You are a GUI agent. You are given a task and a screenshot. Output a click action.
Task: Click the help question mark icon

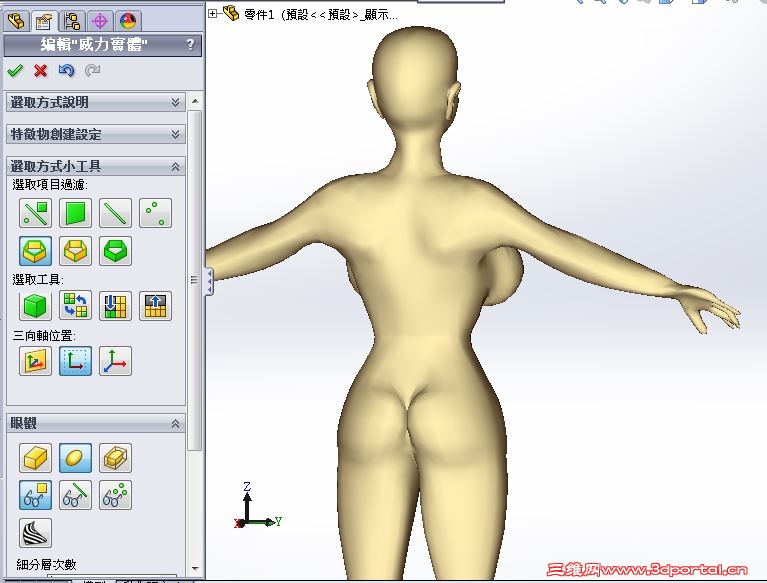tap(190, 45)
